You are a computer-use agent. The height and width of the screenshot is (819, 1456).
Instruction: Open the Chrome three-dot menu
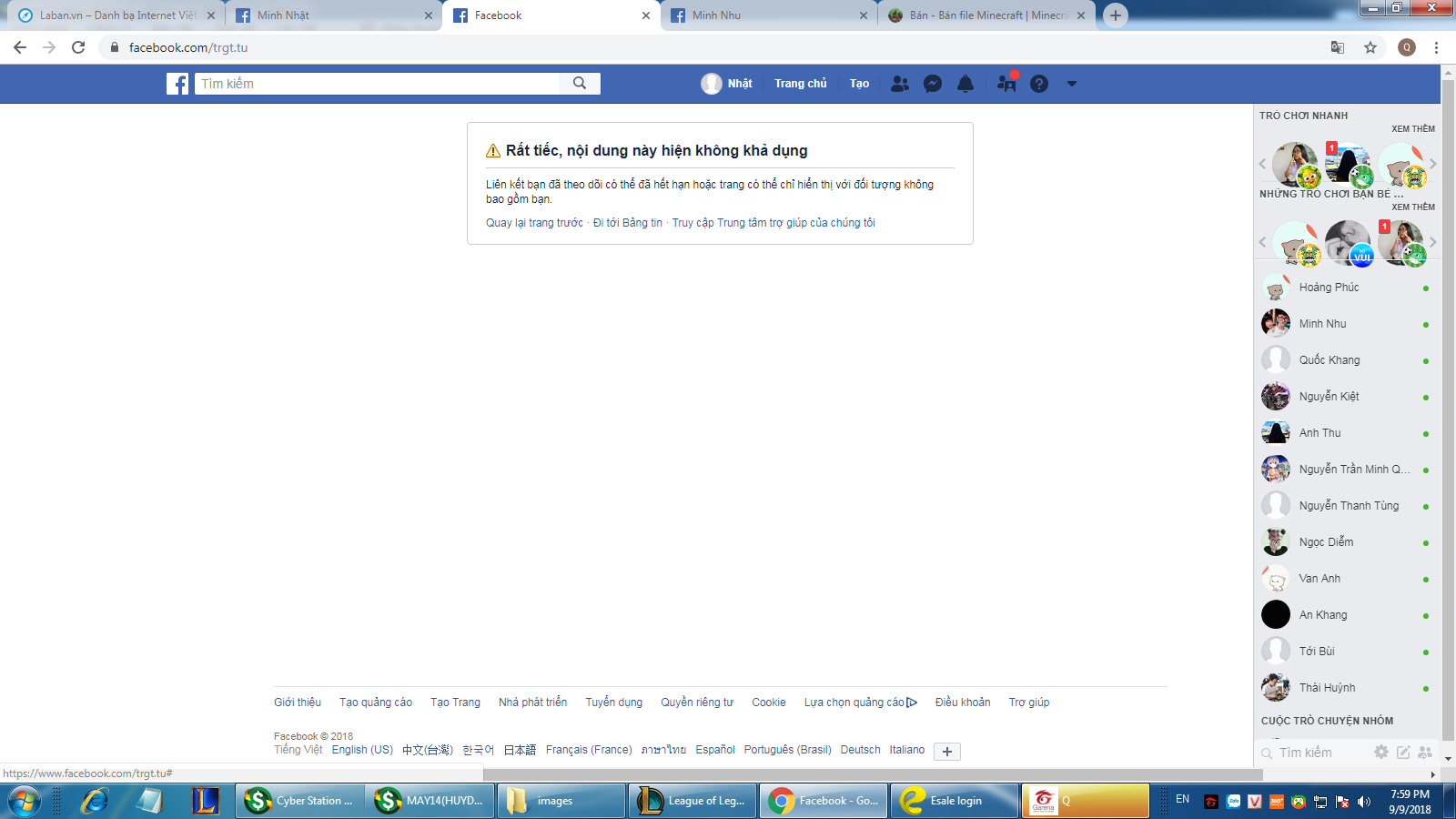(x=1437, y=47)
